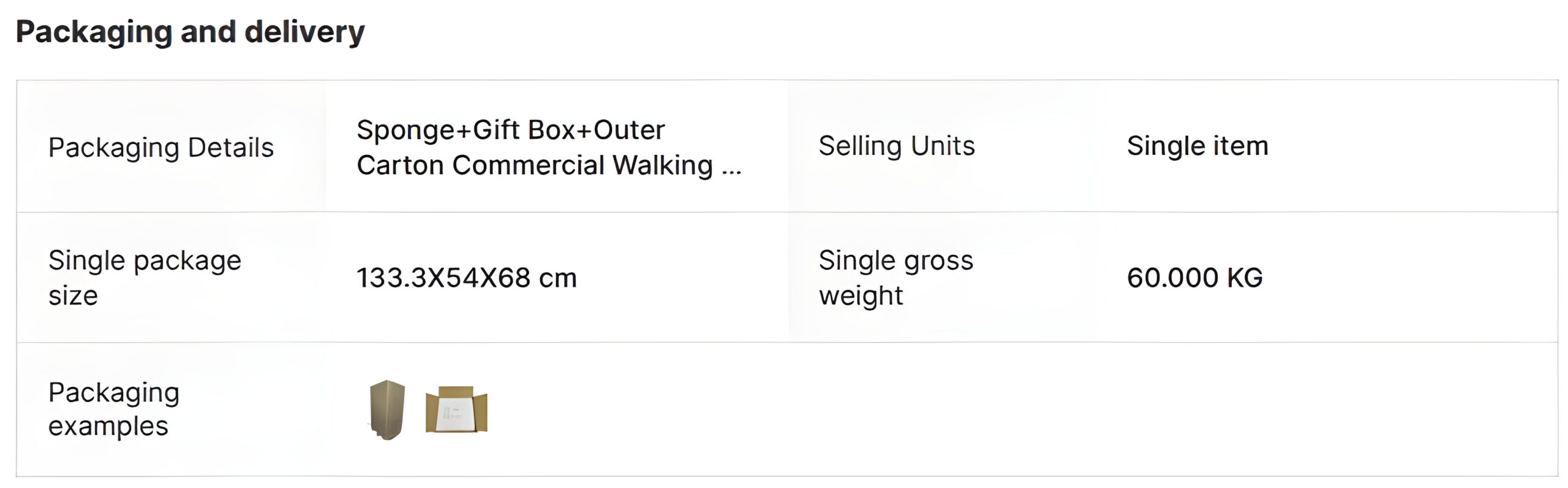Image resolution: width=1568 pixels, height=488 pixels.
Task: Click the word weight under Single gross
Action: tap(861, 295)
